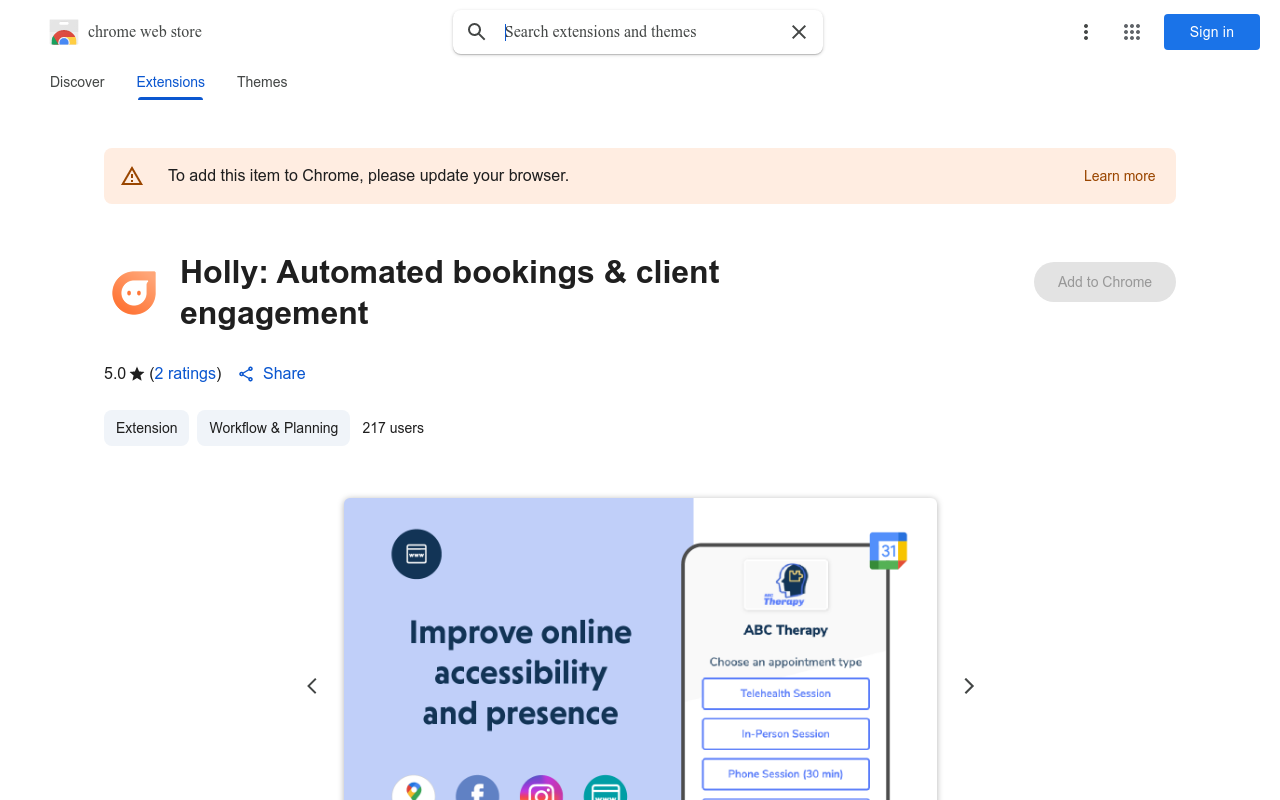The height and width of the screenshot is (800, 1280).
Task: Click the share icon next to Share
Action: 246,374
